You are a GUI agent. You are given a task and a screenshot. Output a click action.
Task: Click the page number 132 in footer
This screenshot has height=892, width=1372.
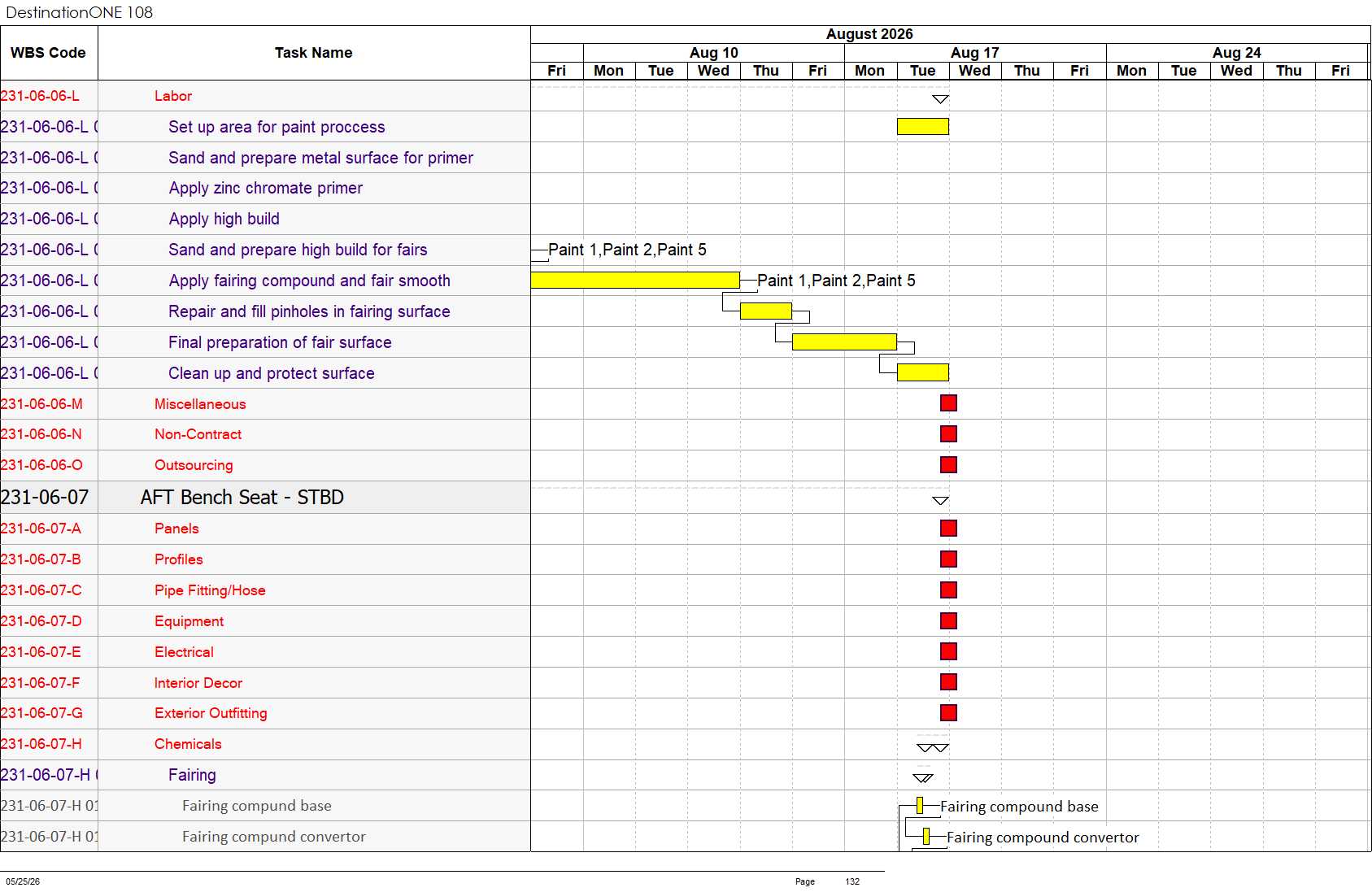coord(852,881)
